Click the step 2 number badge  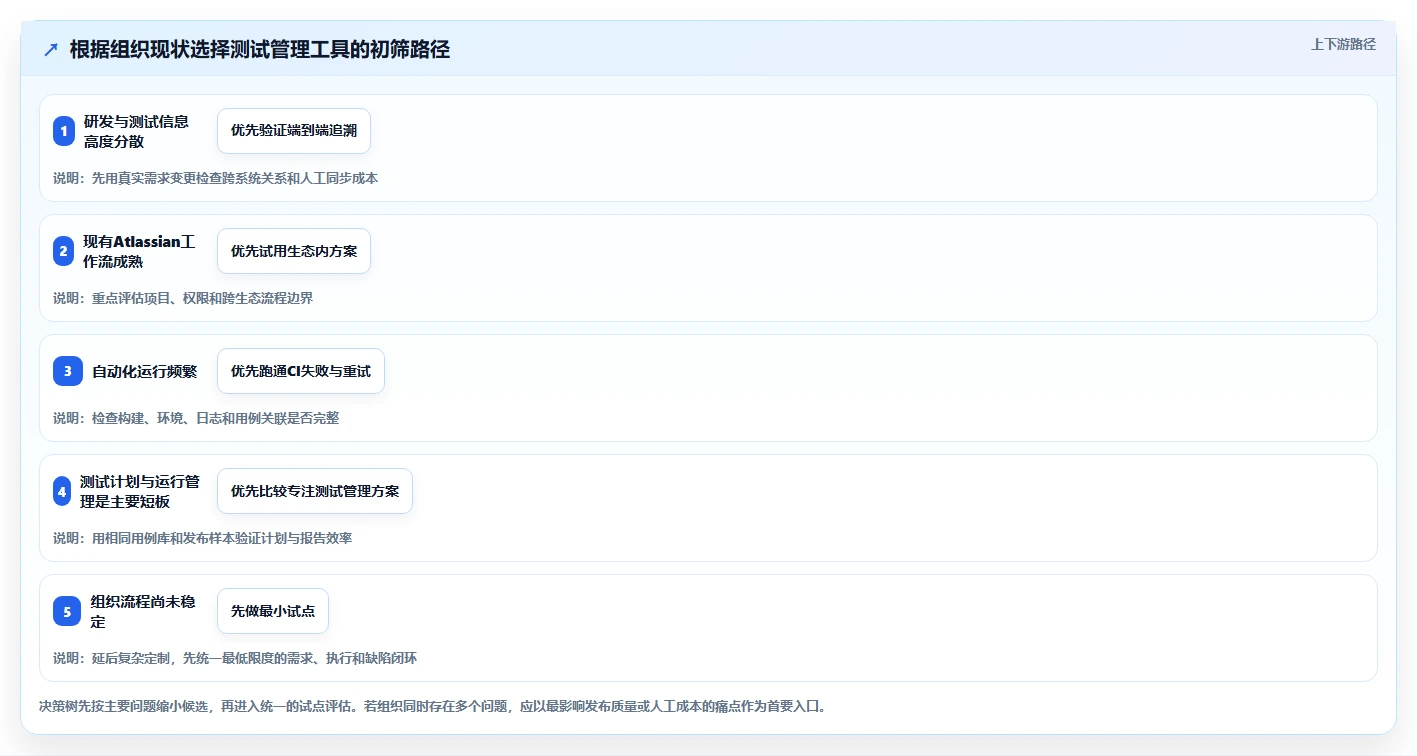pyautogui.click(x=64, y=251)
